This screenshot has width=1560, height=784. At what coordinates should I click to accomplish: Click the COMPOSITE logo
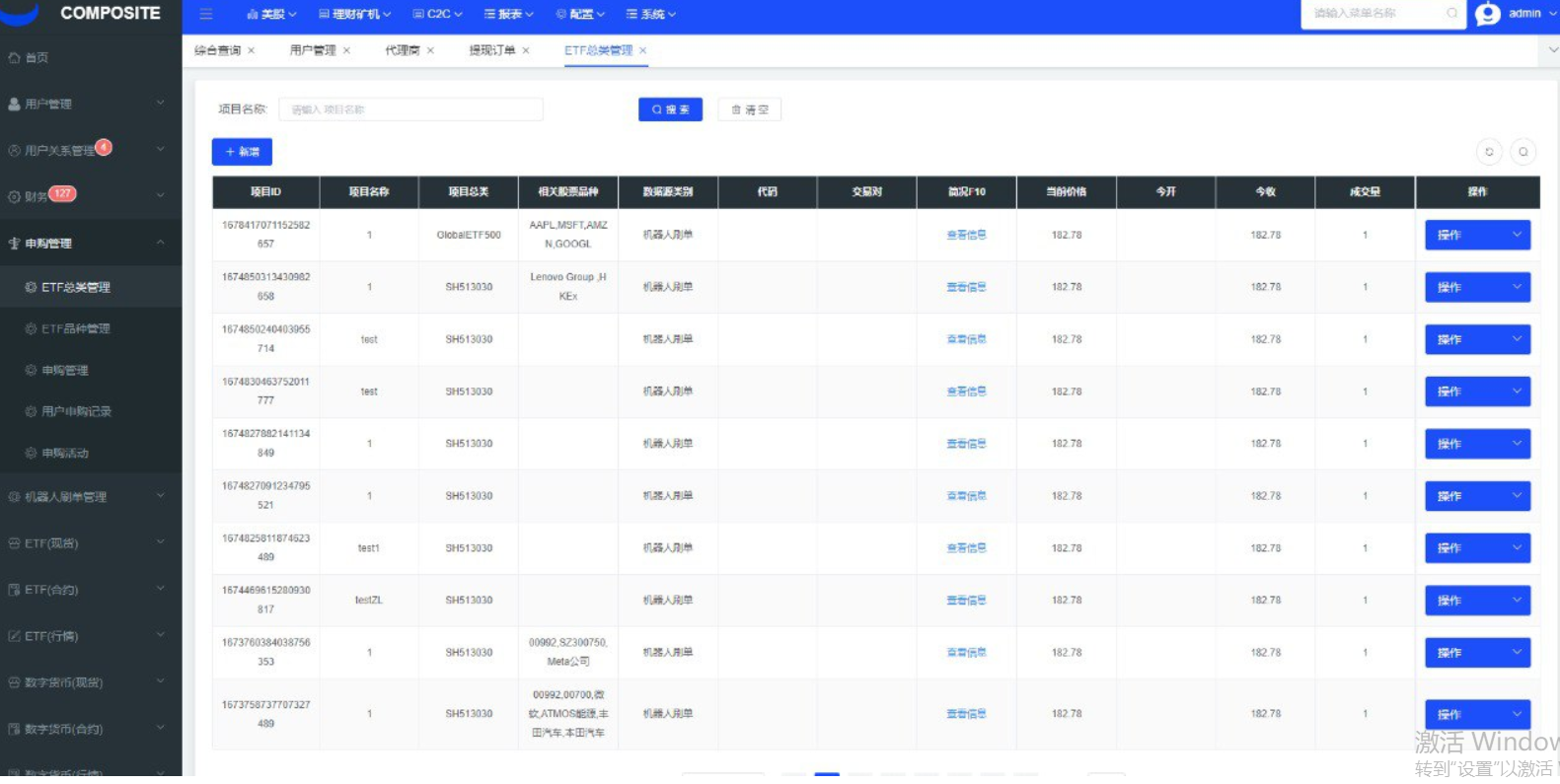click(x=81, y=13)
